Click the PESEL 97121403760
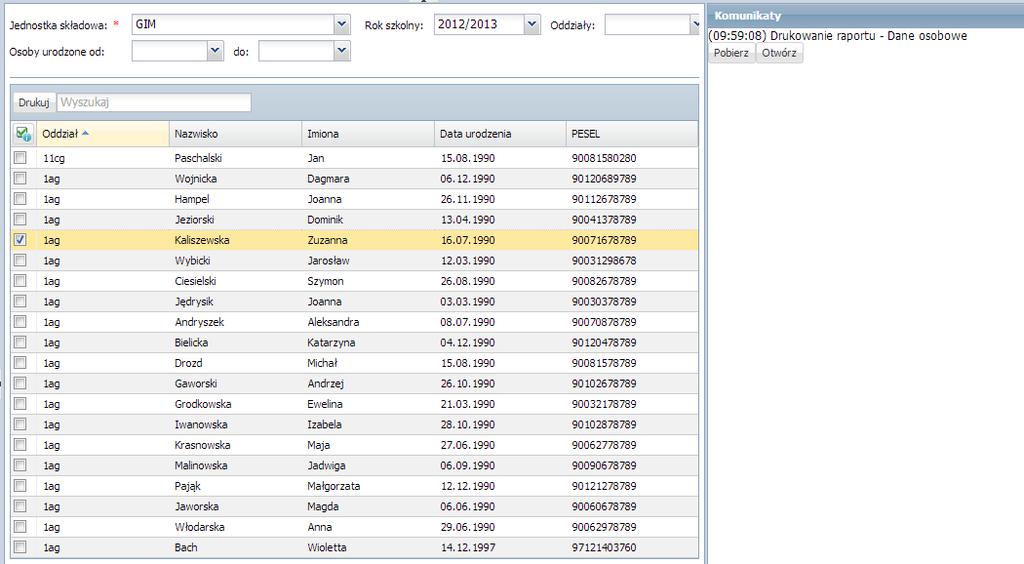1024x564 pixels. [x=604, y=547]
